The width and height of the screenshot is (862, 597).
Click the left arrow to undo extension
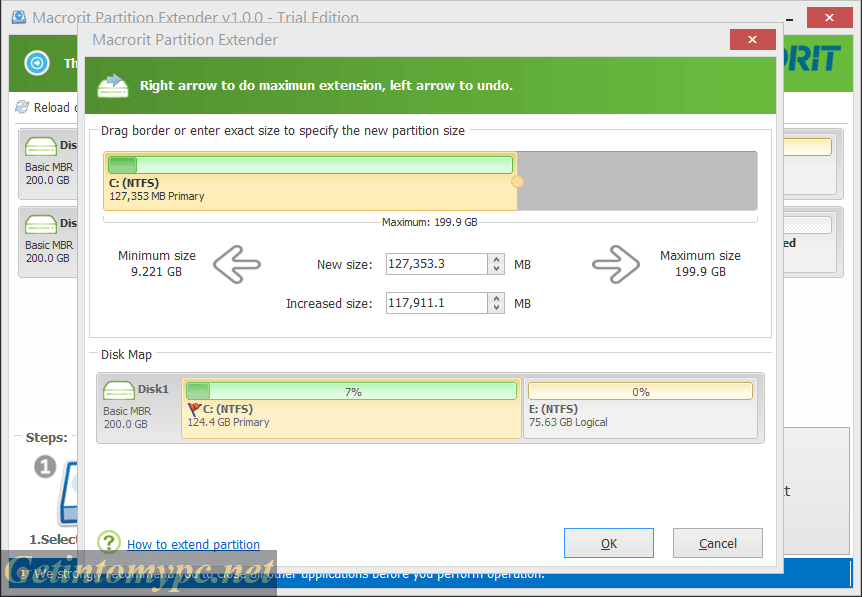[236, 264]
